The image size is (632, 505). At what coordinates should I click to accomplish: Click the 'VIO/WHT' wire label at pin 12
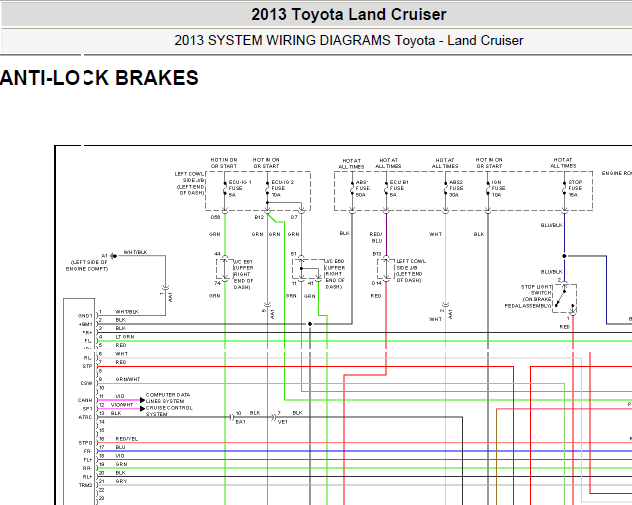122,405
